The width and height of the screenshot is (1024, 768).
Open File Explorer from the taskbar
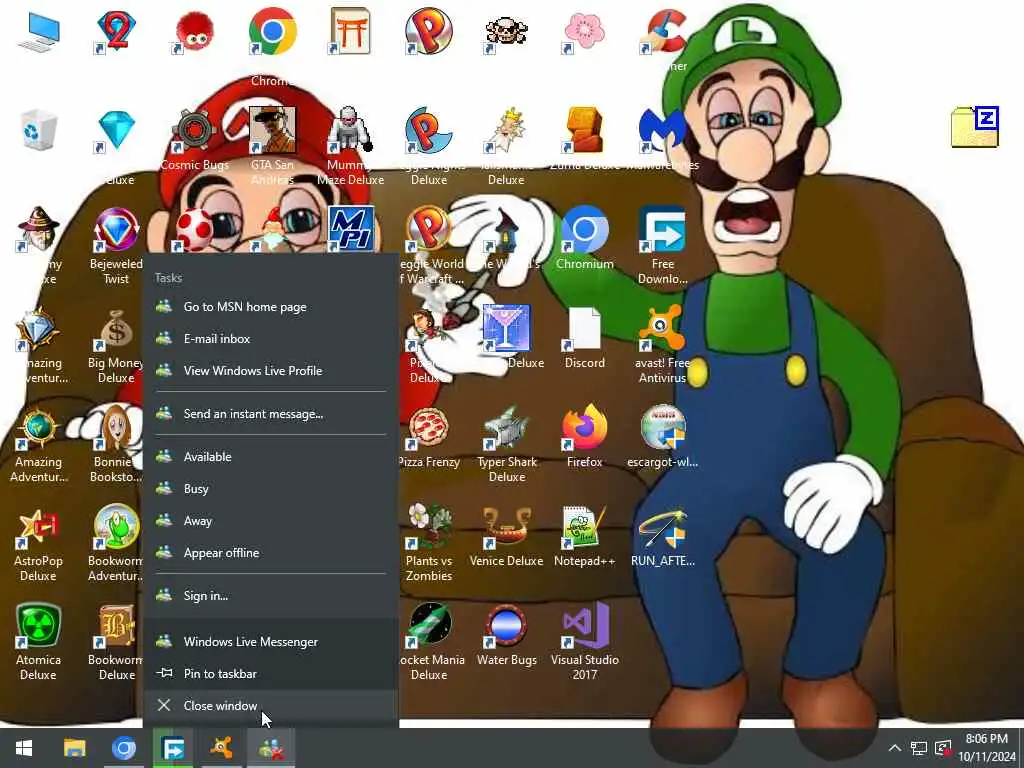[x=74, y=748]
